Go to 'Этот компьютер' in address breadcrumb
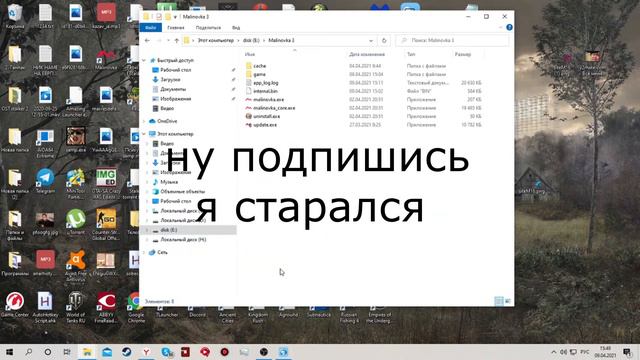This screenshot has height=360, width=640. (216, 40)
